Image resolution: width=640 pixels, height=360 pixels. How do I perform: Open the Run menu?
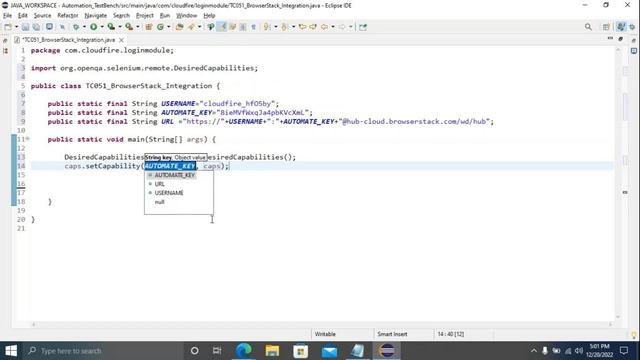[x=165, y=16]
